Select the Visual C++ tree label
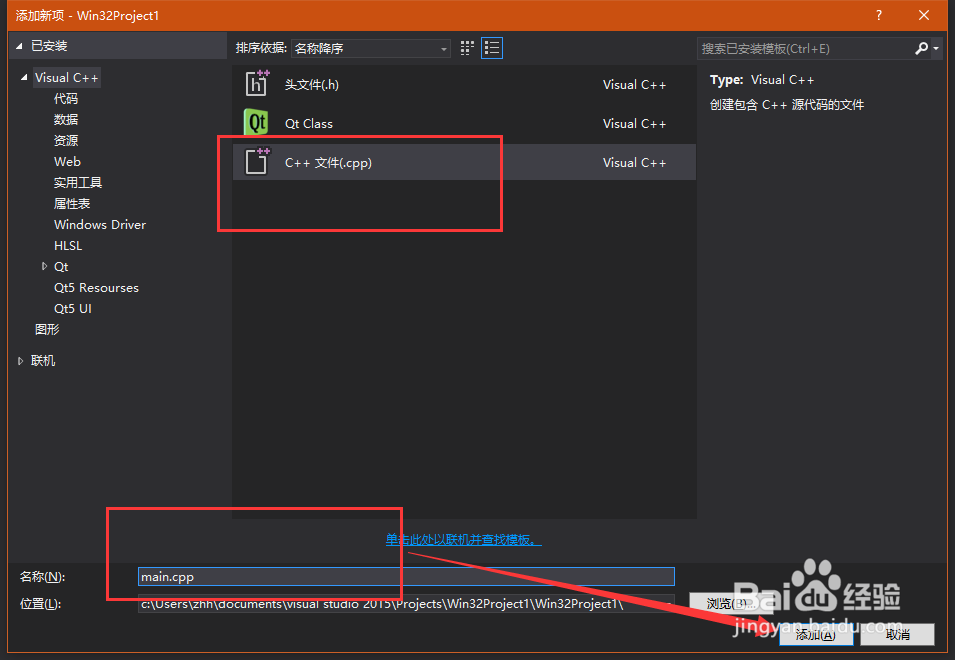 [x=66, y=77]
